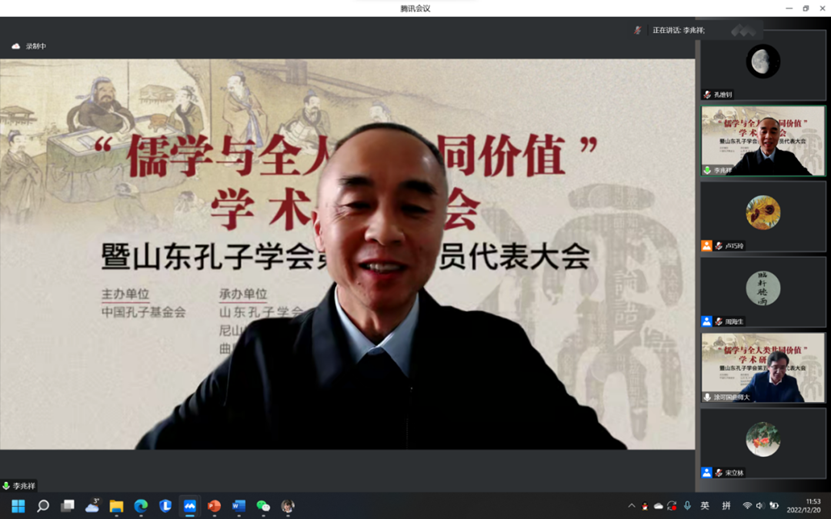
Task: Click the calligraphy avatar participant tile
Action: [762, 289]
